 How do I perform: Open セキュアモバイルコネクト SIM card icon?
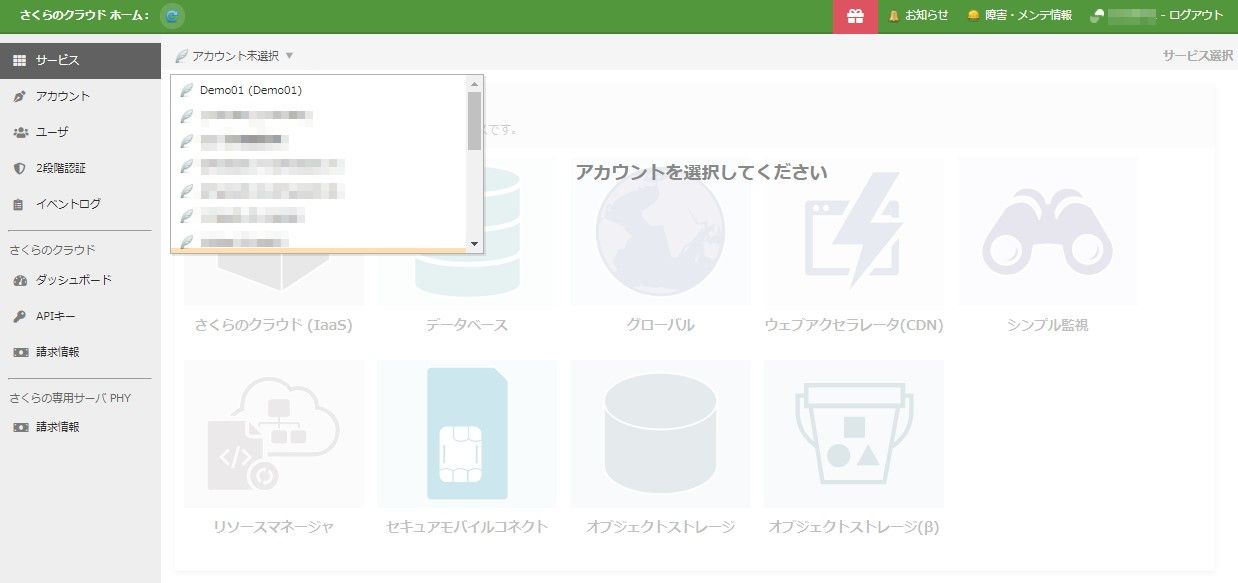point(466,432)
